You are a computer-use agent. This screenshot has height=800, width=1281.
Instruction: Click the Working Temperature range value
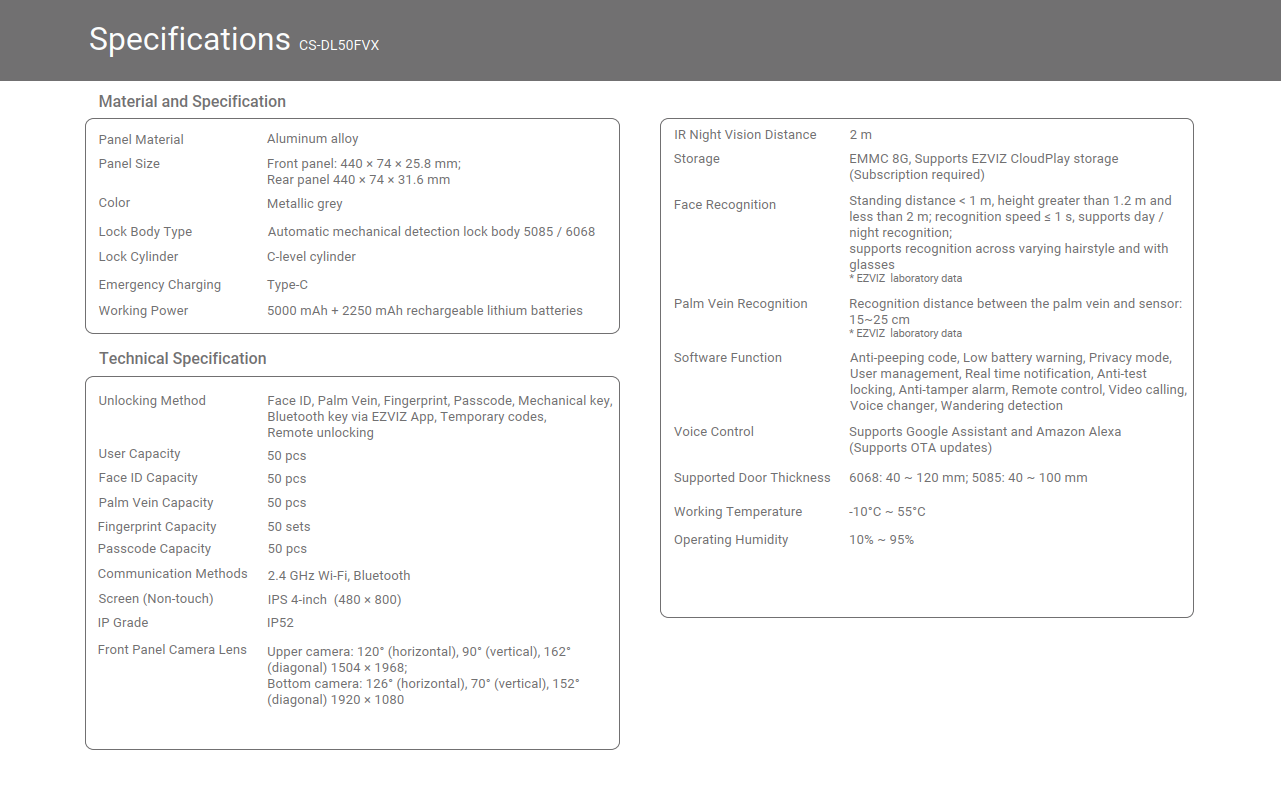tap(887, 511)
